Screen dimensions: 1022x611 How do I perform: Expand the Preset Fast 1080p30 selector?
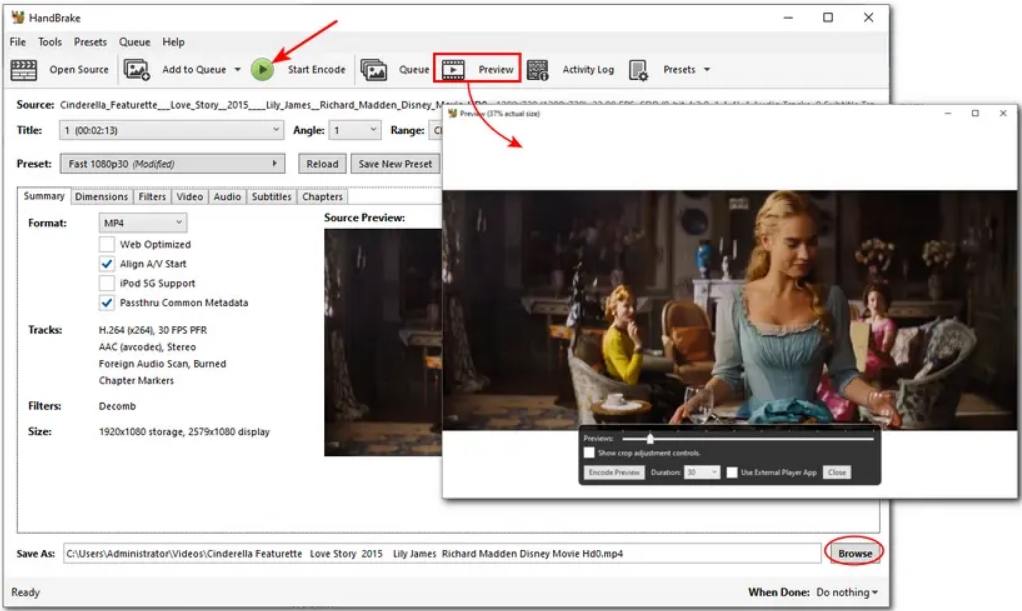pos(173,164)
